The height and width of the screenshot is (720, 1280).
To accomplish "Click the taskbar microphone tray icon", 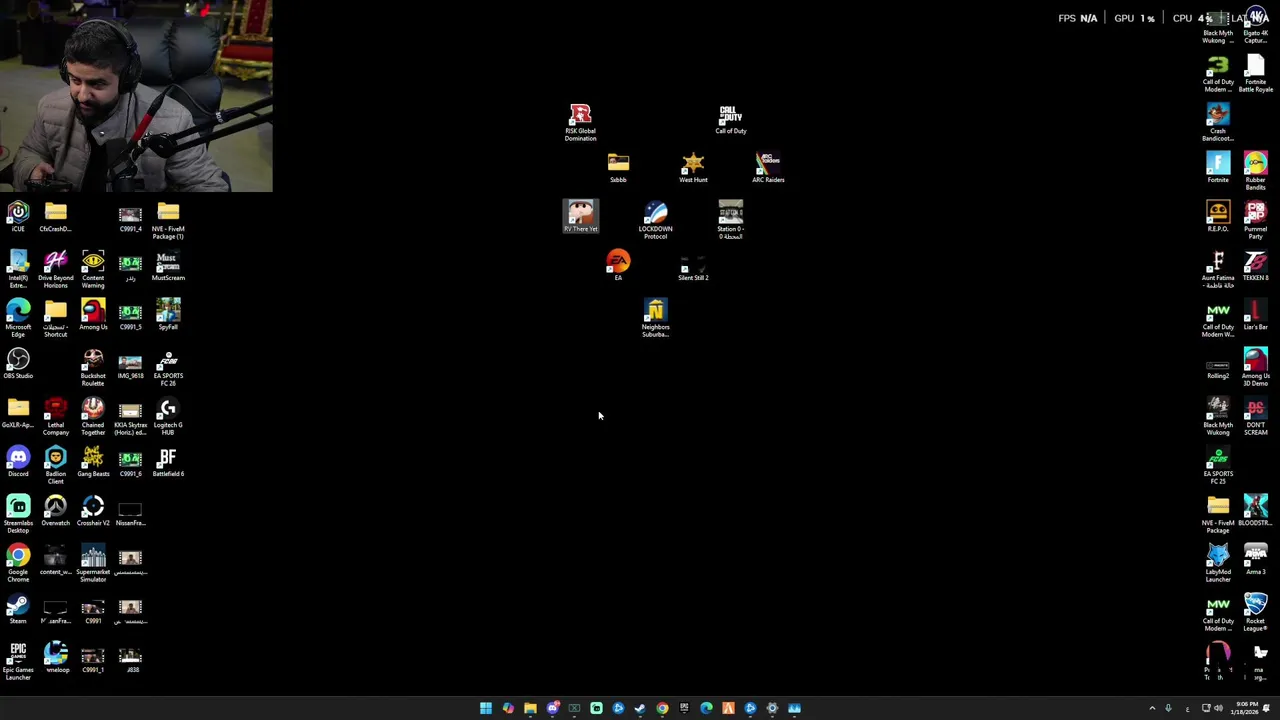I will [1168, 708].
